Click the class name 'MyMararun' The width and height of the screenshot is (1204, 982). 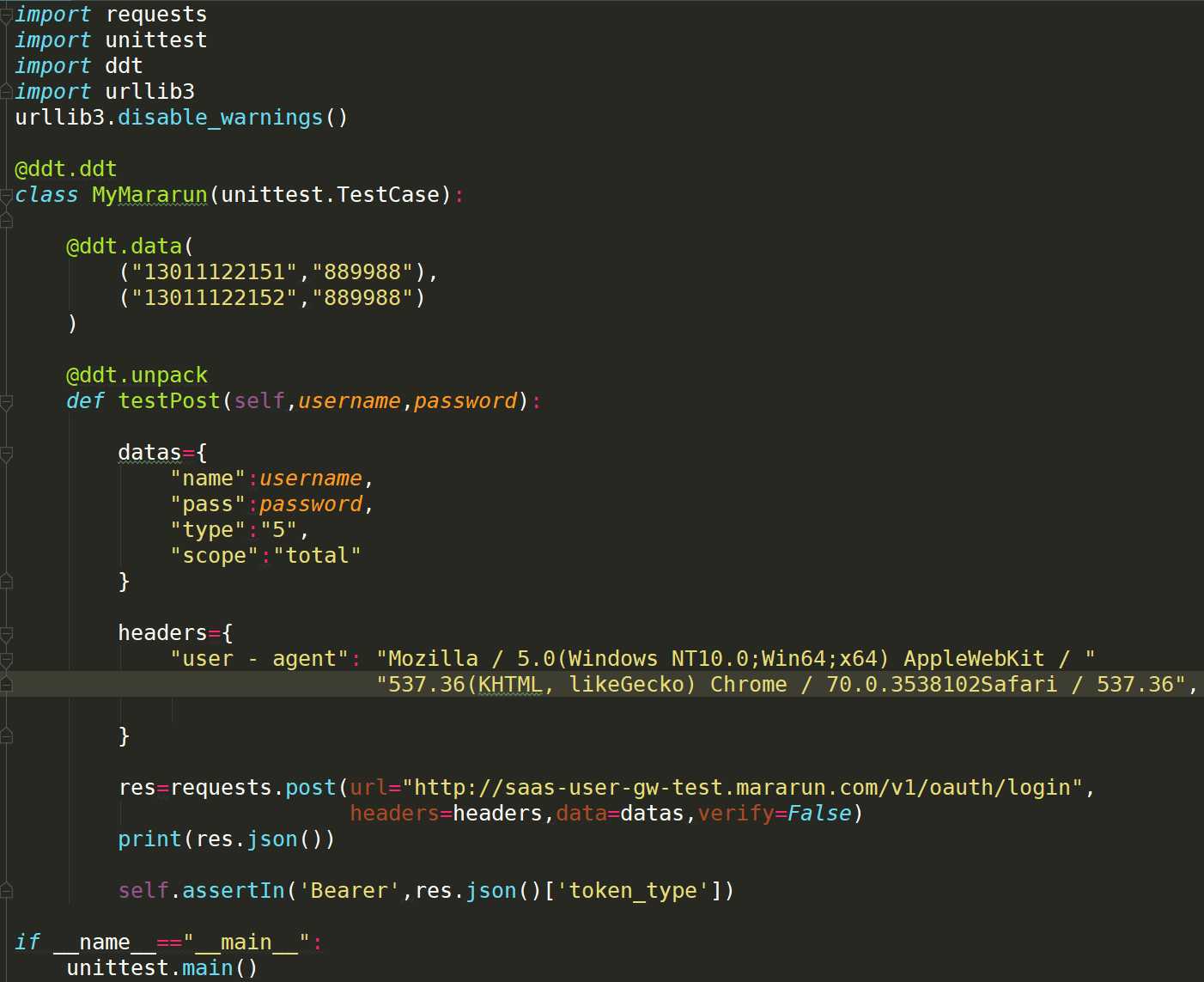pyautogui.click(x=150, y=195)
